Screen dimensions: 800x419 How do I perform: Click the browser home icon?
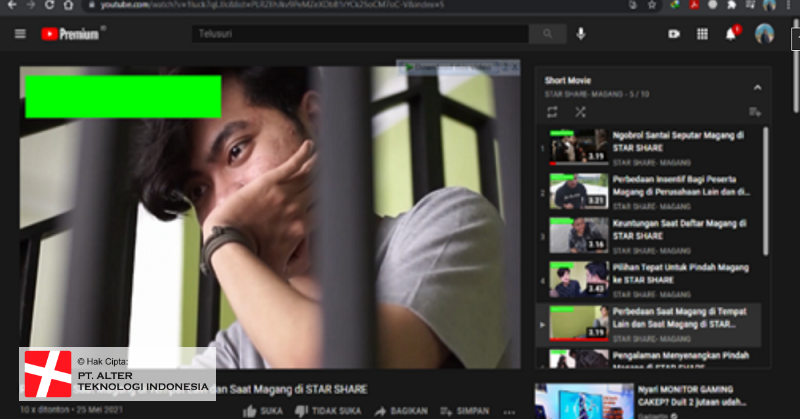[68, 5]
